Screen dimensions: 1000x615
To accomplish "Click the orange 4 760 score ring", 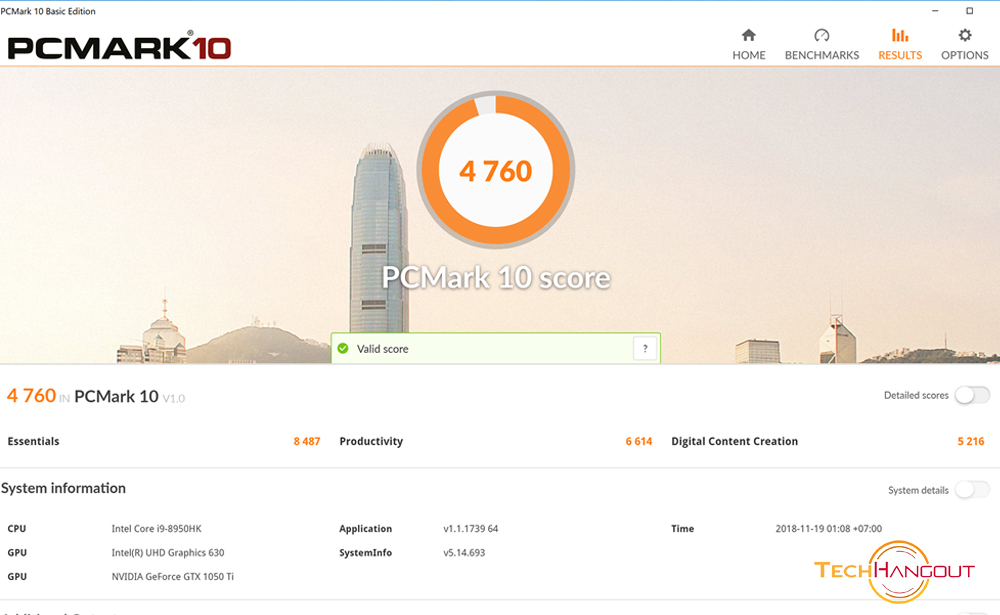I will 496,170.
